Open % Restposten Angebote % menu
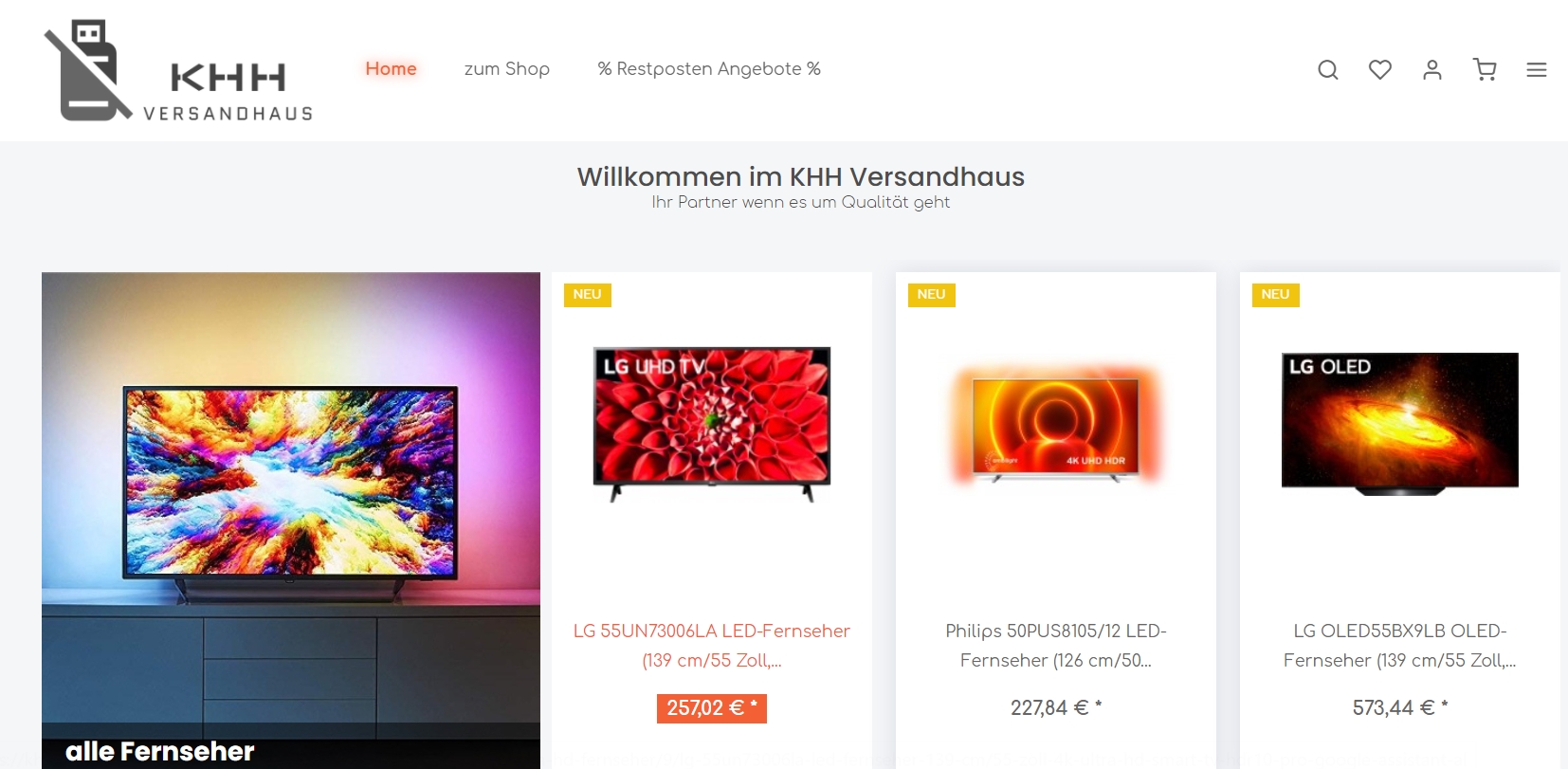Image resolution: width=1568 pixels, height=769 pixels. [x=709, y=69]
